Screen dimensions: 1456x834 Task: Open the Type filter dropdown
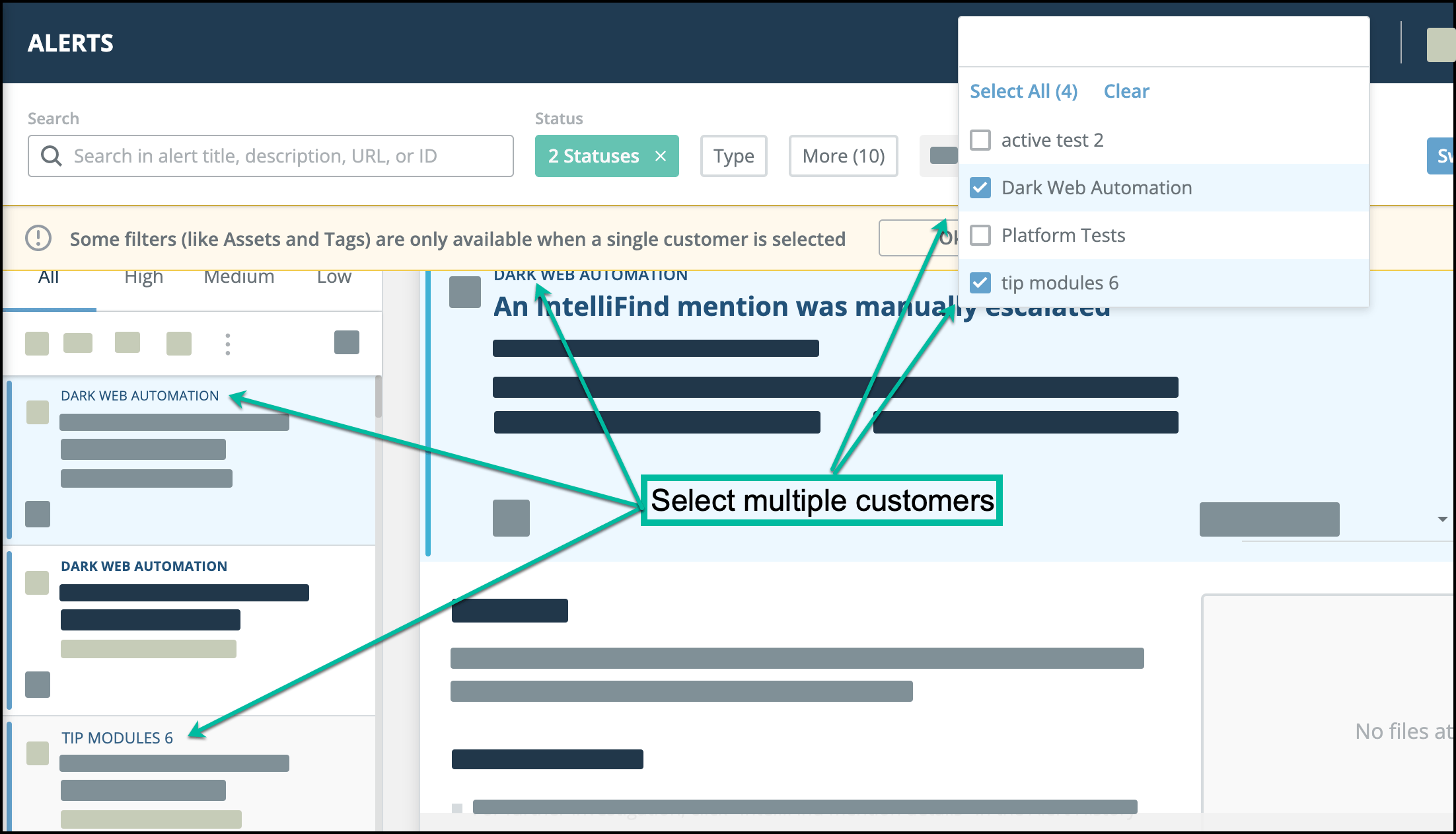point(733,156)
